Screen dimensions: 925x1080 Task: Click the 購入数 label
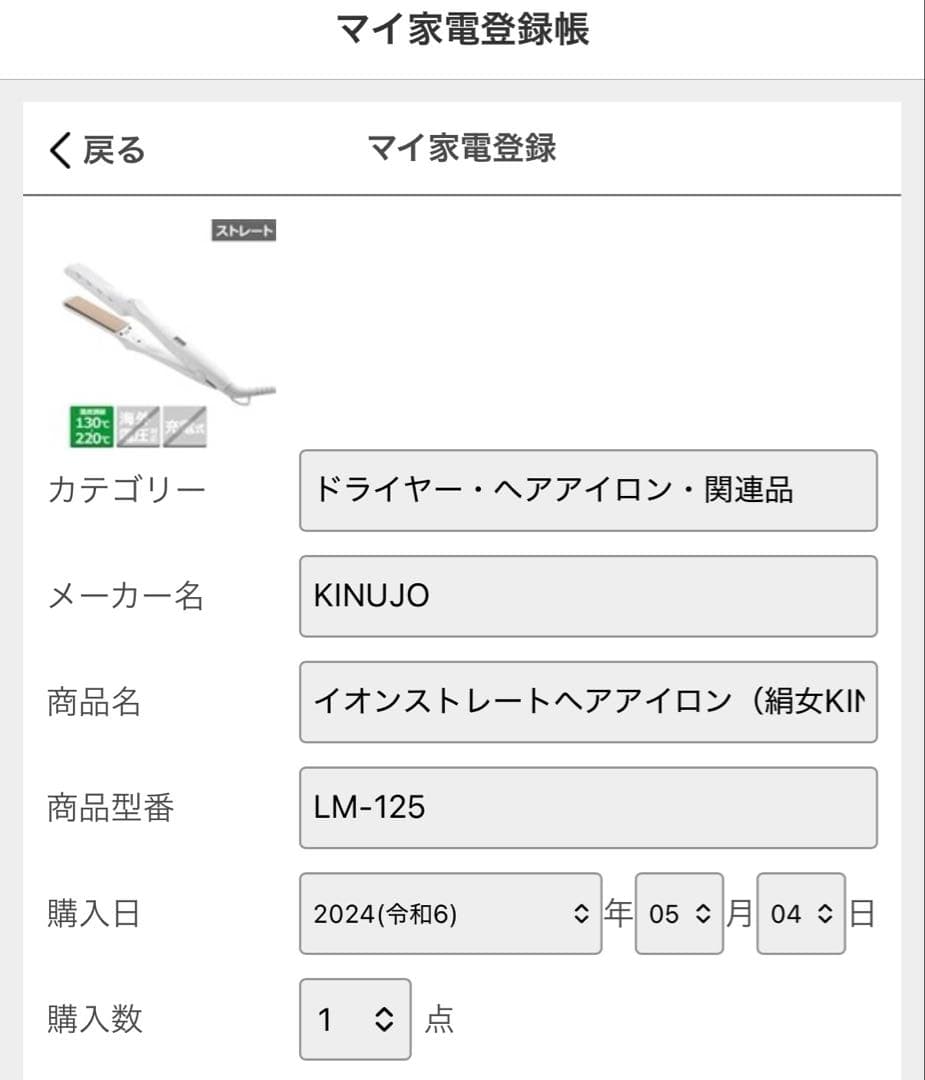(x=95, y=1019)
